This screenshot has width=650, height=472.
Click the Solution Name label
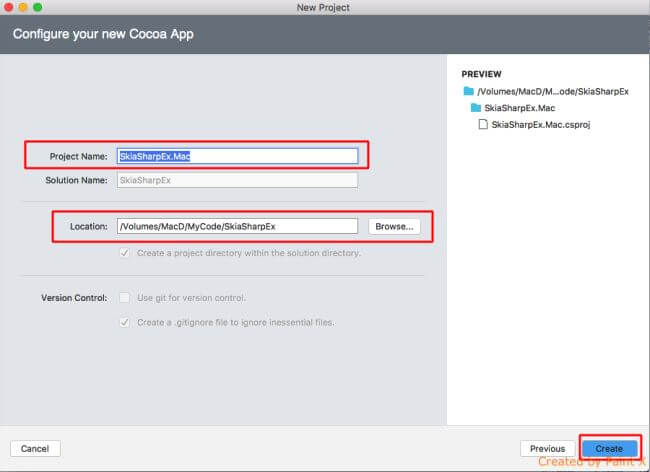point(76,180)
